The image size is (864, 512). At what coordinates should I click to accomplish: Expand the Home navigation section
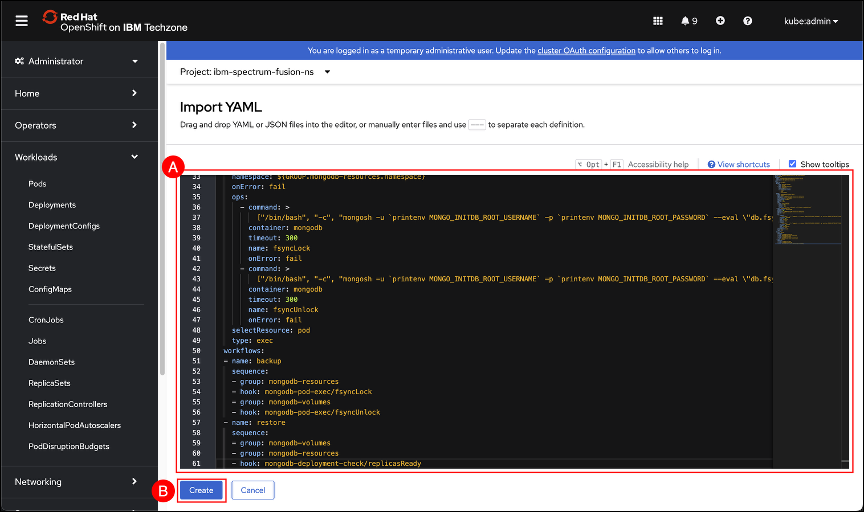[x=76, y=93]
